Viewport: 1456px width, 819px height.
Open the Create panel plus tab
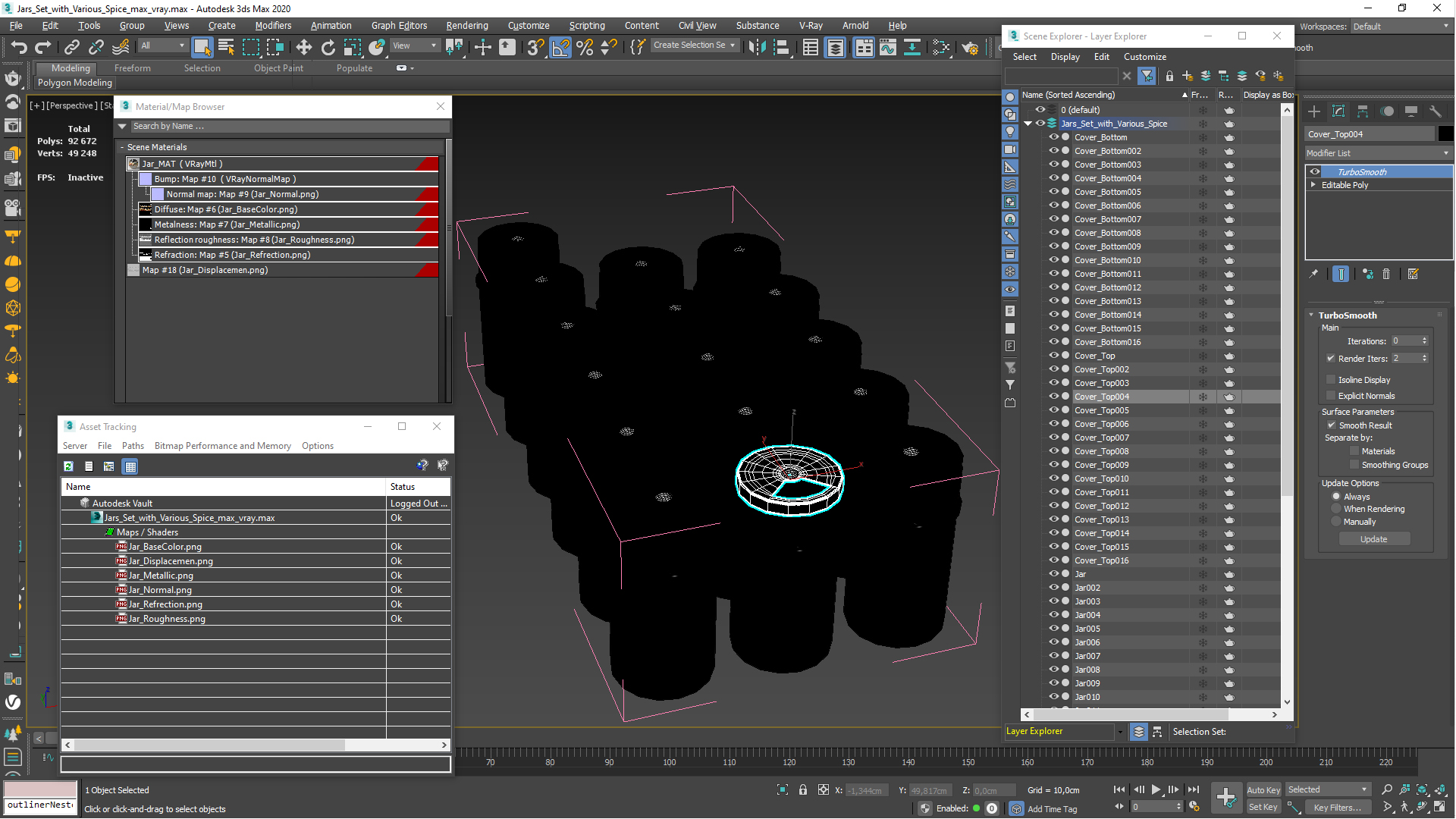tap(1314, 111)
